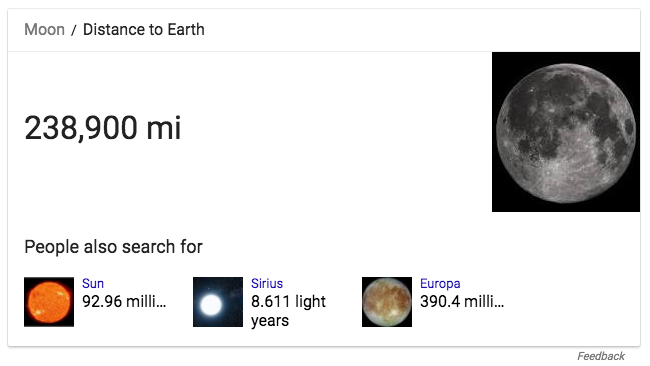The image size is (650, 366).
Task: Click the Feedback link below the card
Action: 601,356
